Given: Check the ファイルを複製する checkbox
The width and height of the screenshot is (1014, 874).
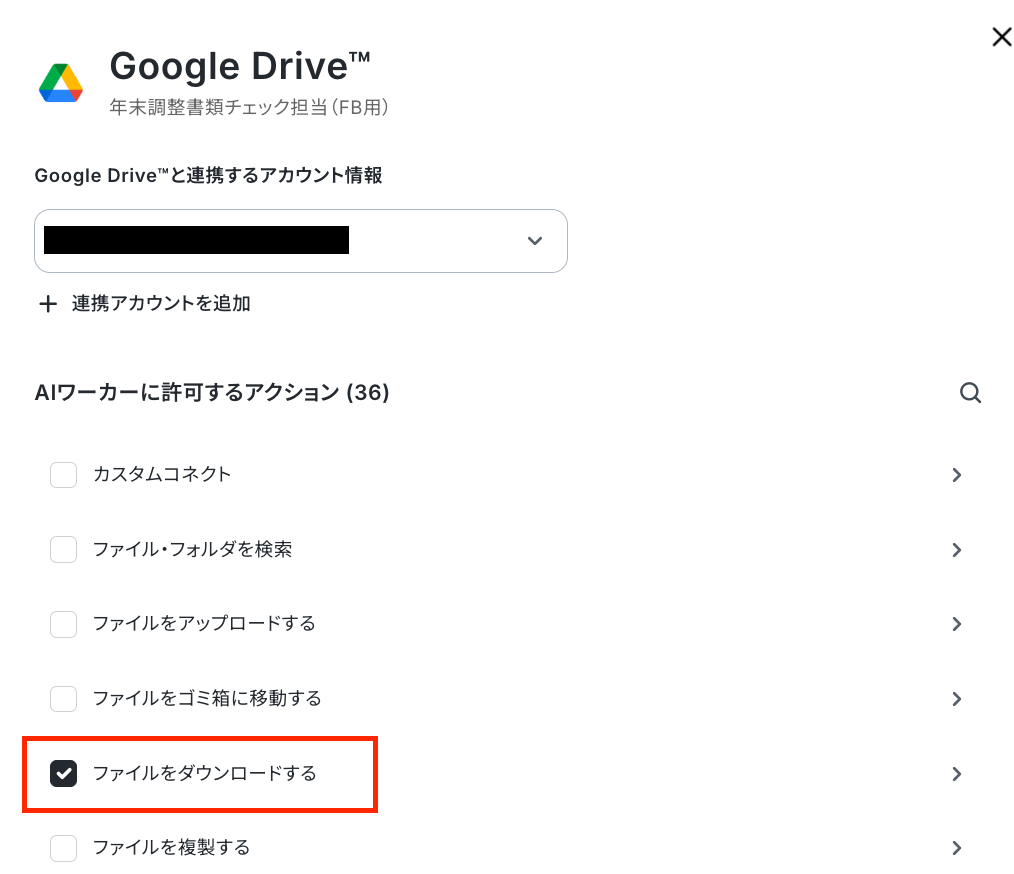Looking at the screenshot, I should click(x=63, y=848).
